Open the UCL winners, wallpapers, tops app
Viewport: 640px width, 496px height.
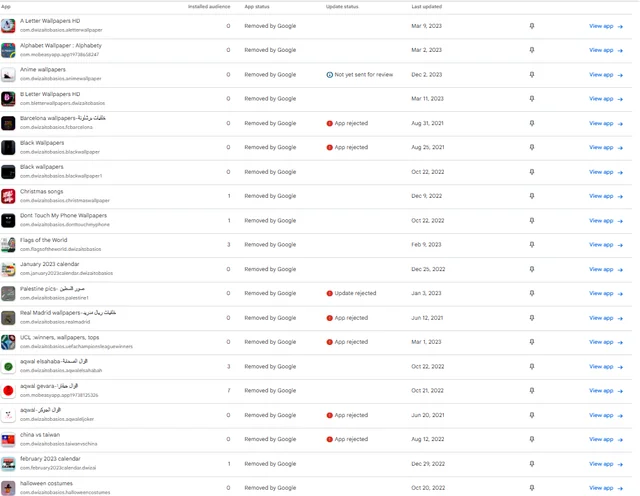pos(59,337)
